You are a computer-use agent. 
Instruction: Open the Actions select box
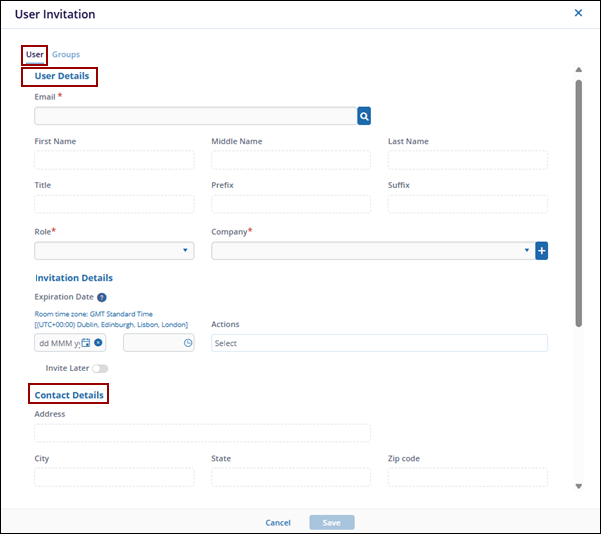pyautogui.click(x=379, y=343)
